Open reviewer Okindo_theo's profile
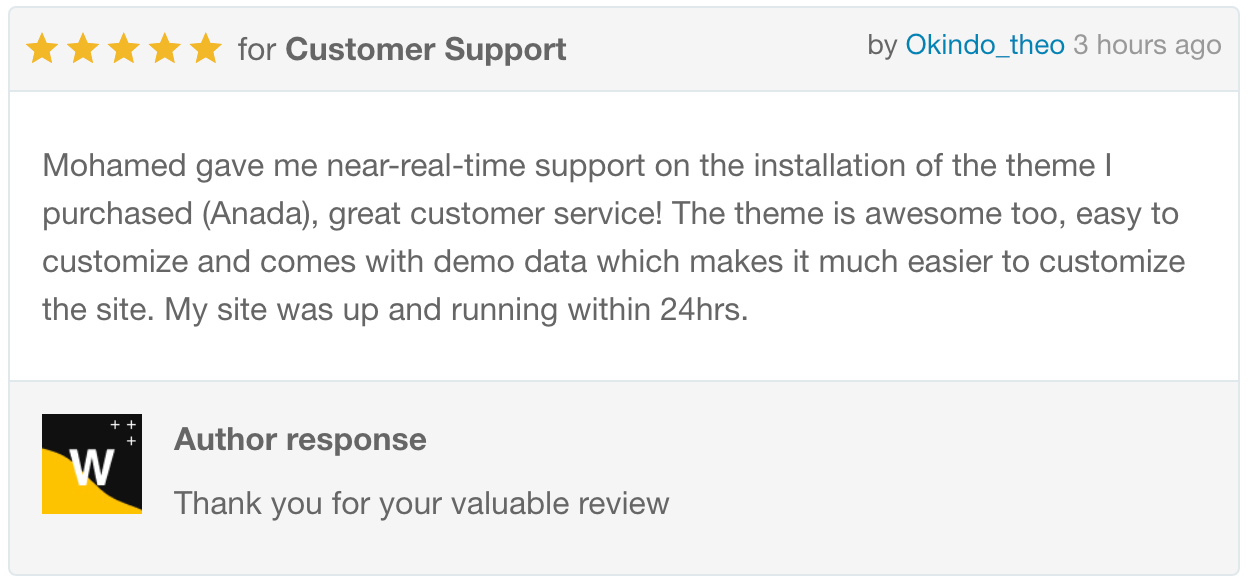The height and width of the screenshot is (586, 1252). click(x=984, y=45)
